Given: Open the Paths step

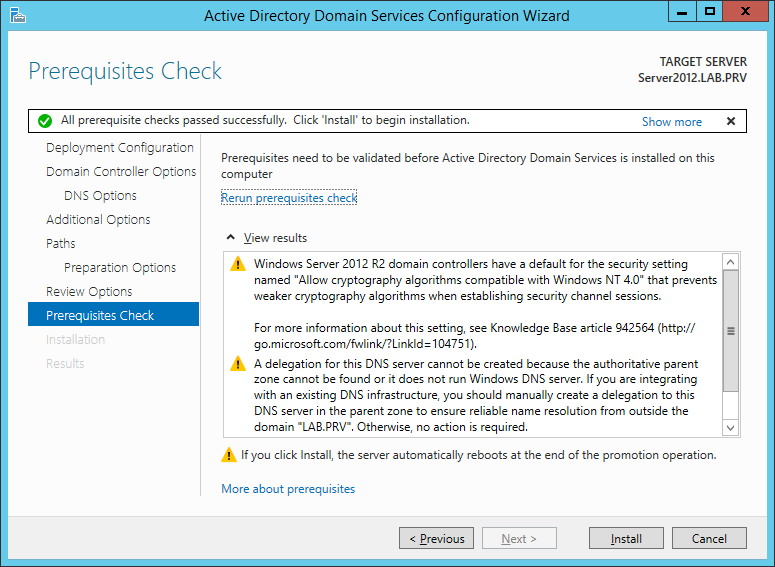Looking at the screenshot, I should [x=61, y=244].
